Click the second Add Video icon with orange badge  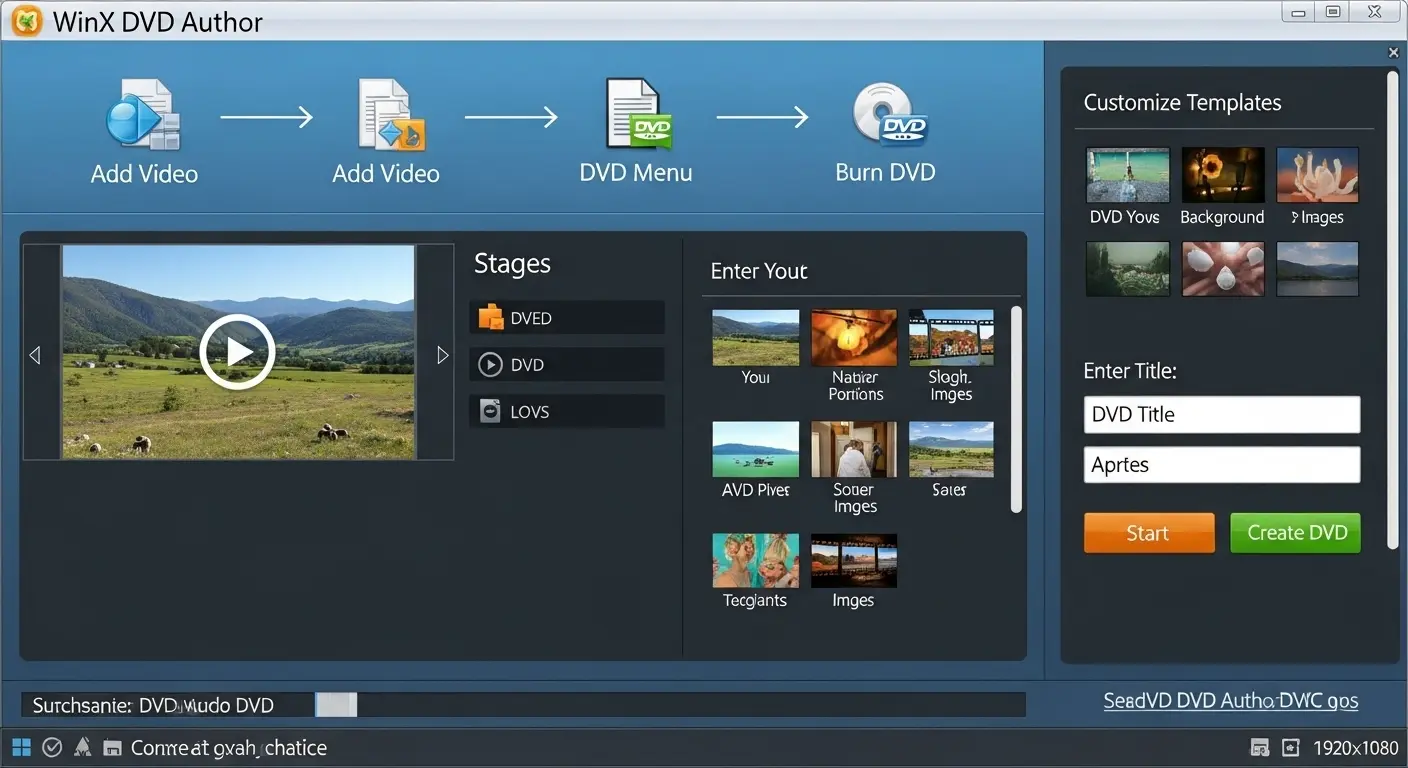click(x=391, y=115)
